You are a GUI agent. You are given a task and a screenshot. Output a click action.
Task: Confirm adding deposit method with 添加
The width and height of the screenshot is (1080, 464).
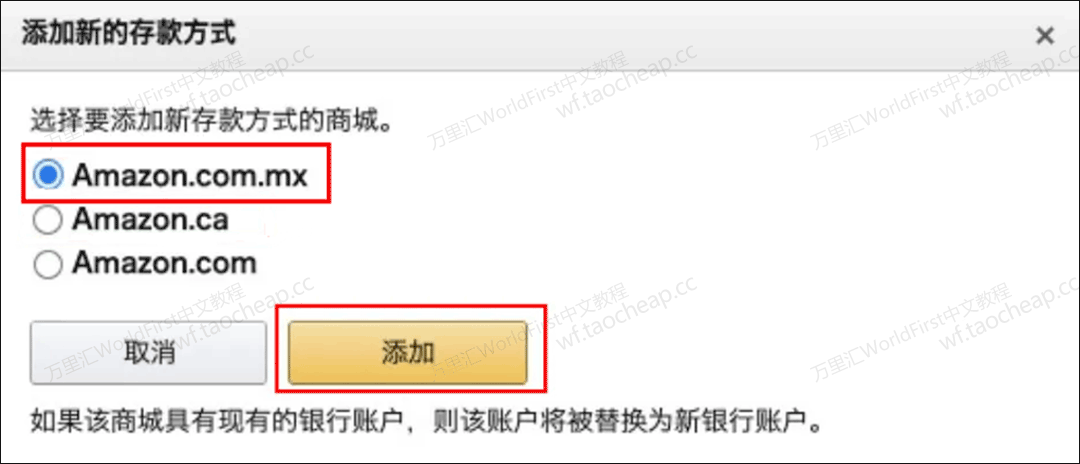[408, 352]
